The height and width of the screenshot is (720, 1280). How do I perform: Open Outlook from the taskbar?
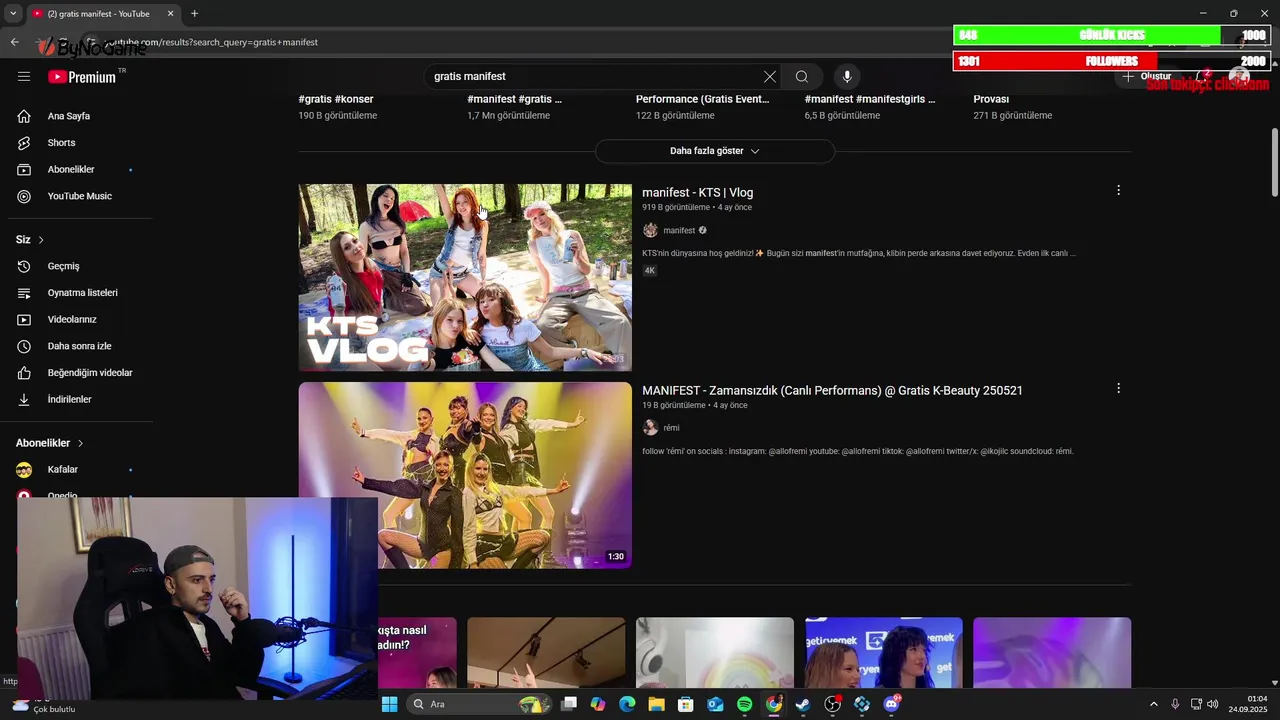[x=715, y=704]
